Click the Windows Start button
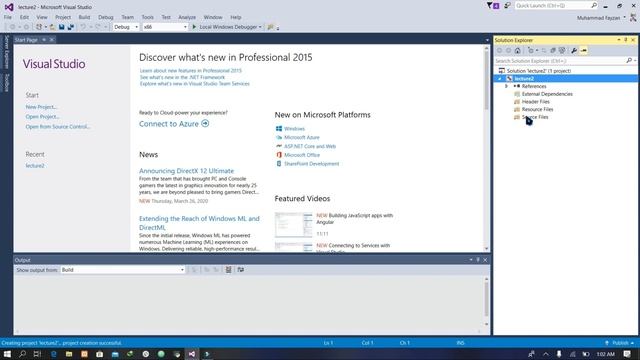The height and width of the screenshot is (360, 640). (x=7, y=354)
